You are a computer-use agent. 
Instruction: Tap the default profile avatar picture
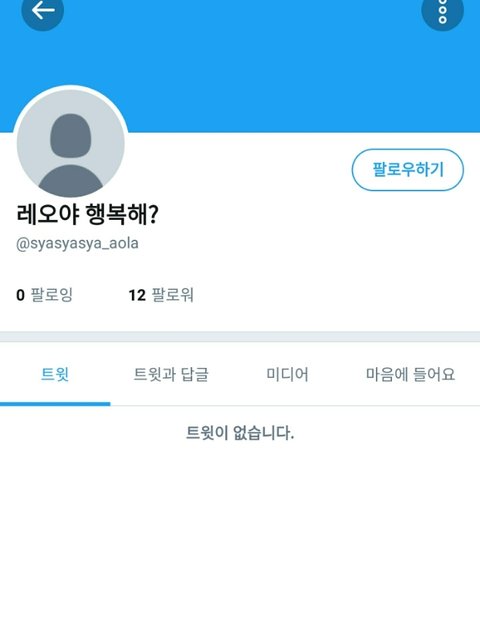click(x=71, y=143)
